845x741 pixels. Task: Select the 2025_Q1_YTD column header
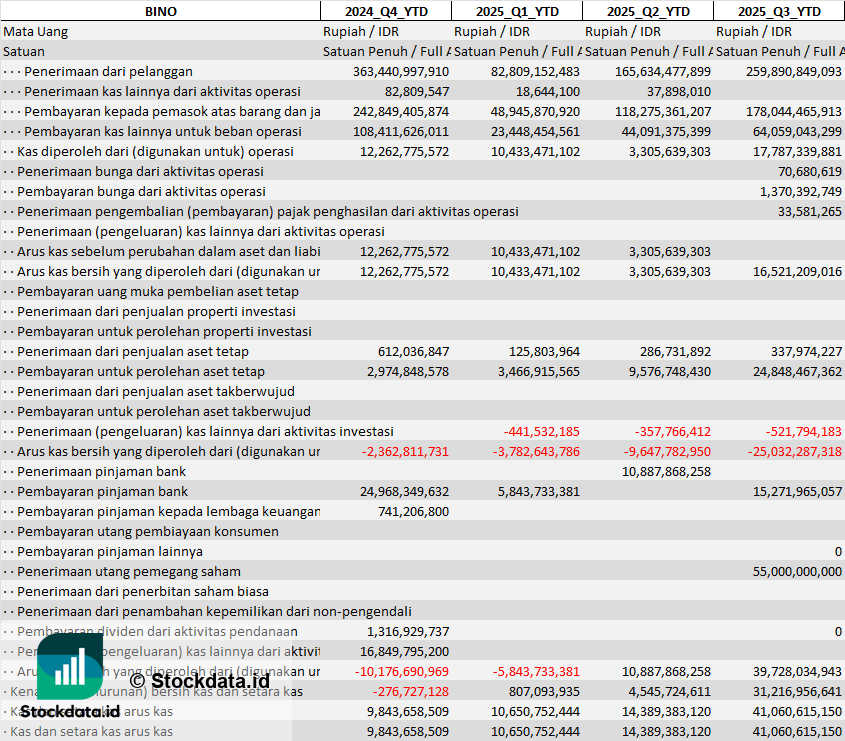[516, 11]
